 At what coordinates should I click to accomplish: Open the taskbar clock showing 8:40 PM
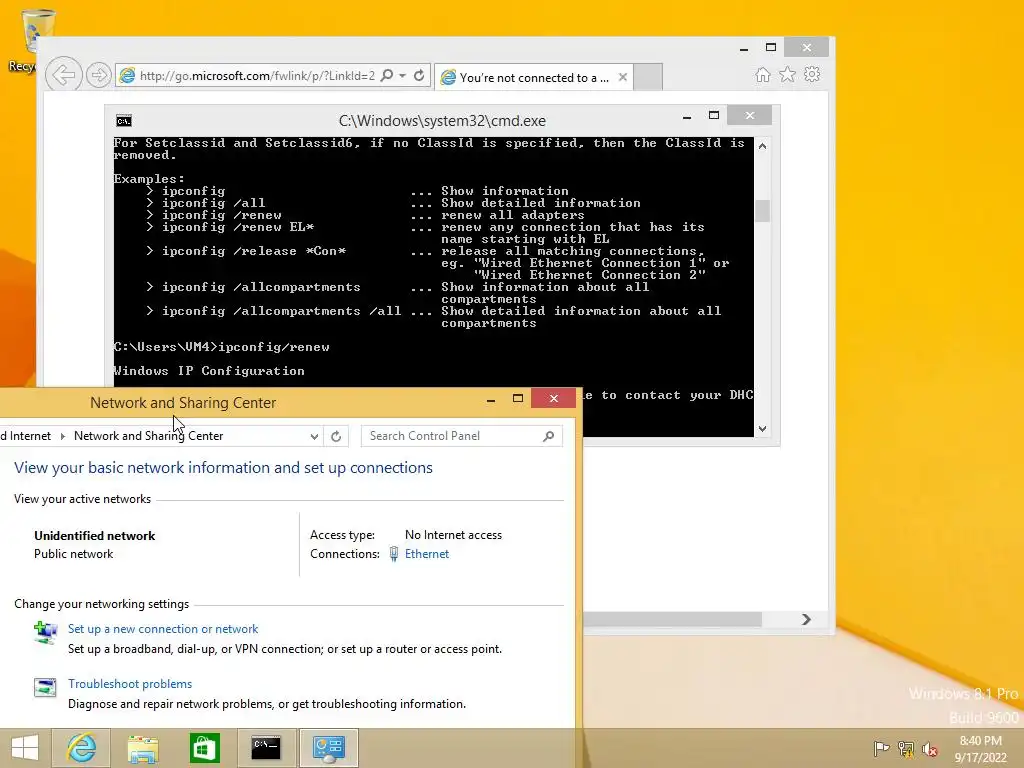coord(980,749)
